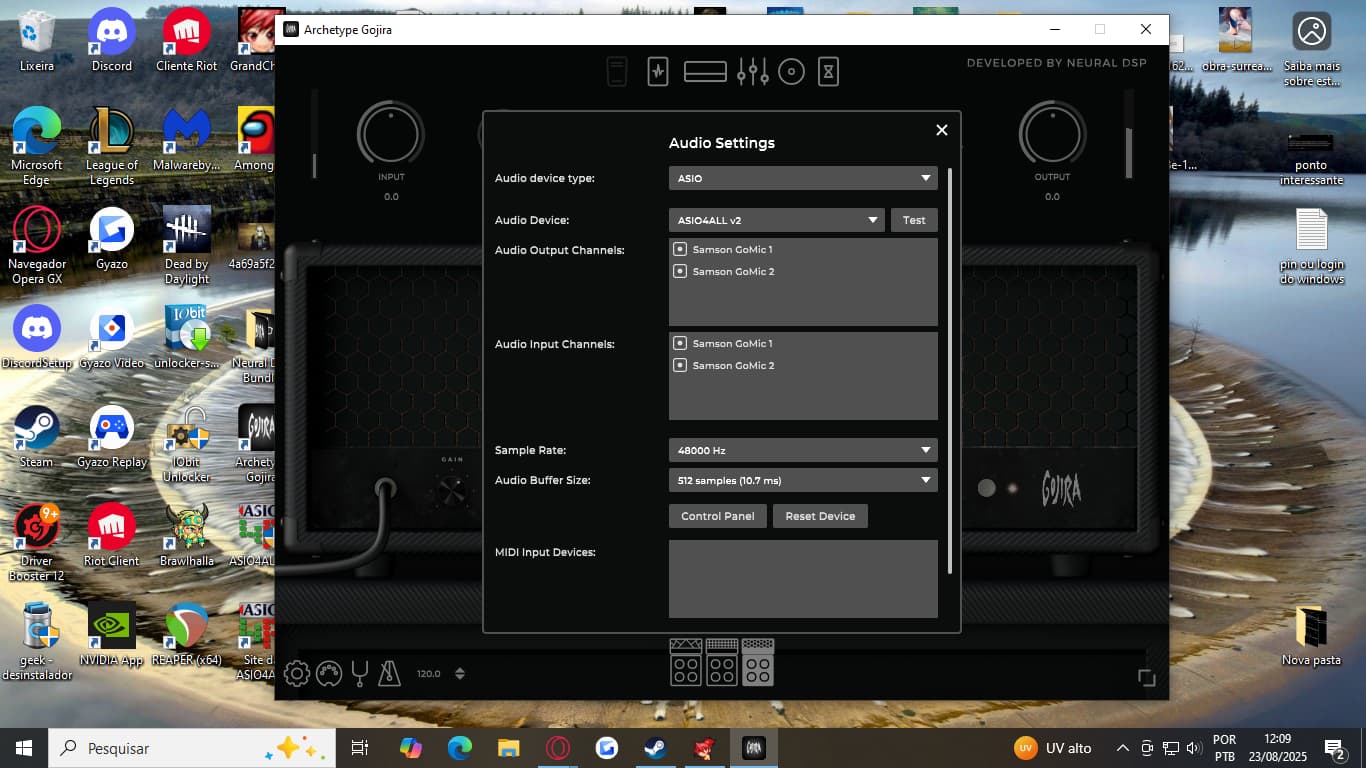Screen dimensions: 1366x768
Task: Click the Test button
Action: tap(914, 220)
